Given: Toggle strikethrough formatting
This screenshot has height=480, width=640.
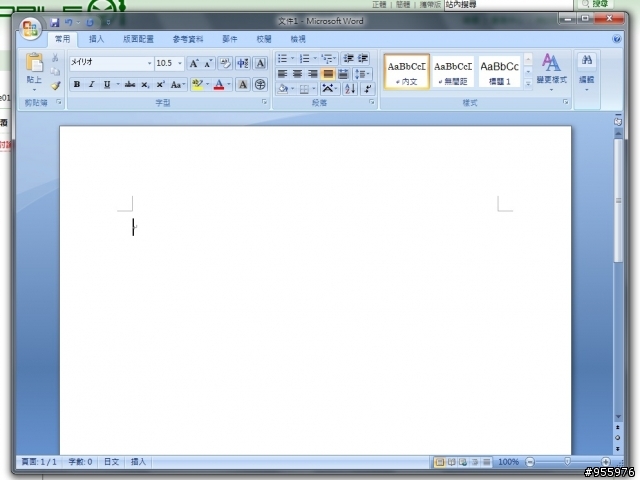Looking at the screenshot, I should click(130, 84).
